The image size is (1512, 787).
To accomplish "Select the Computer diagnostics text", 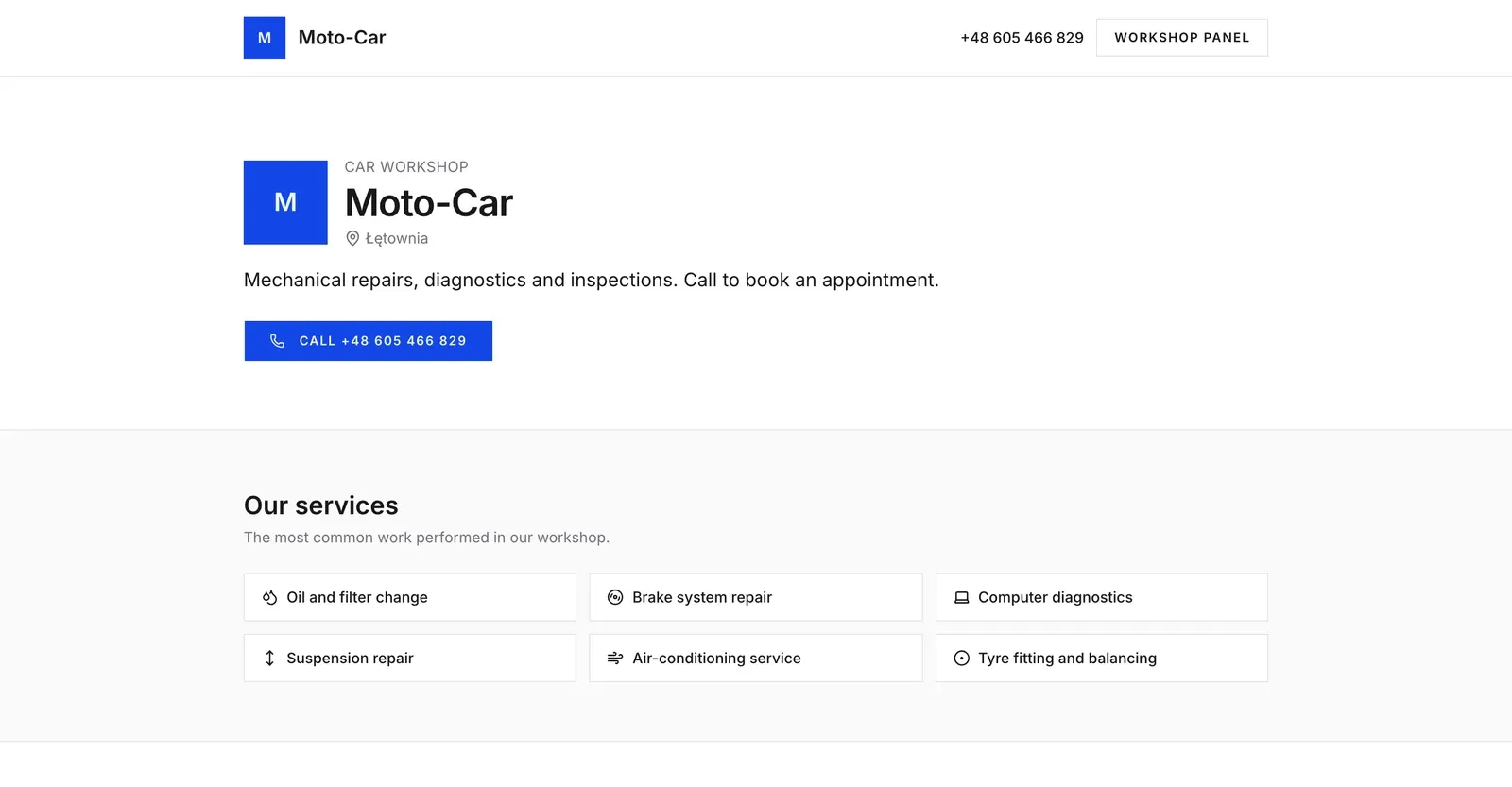I will point(1055,597).
